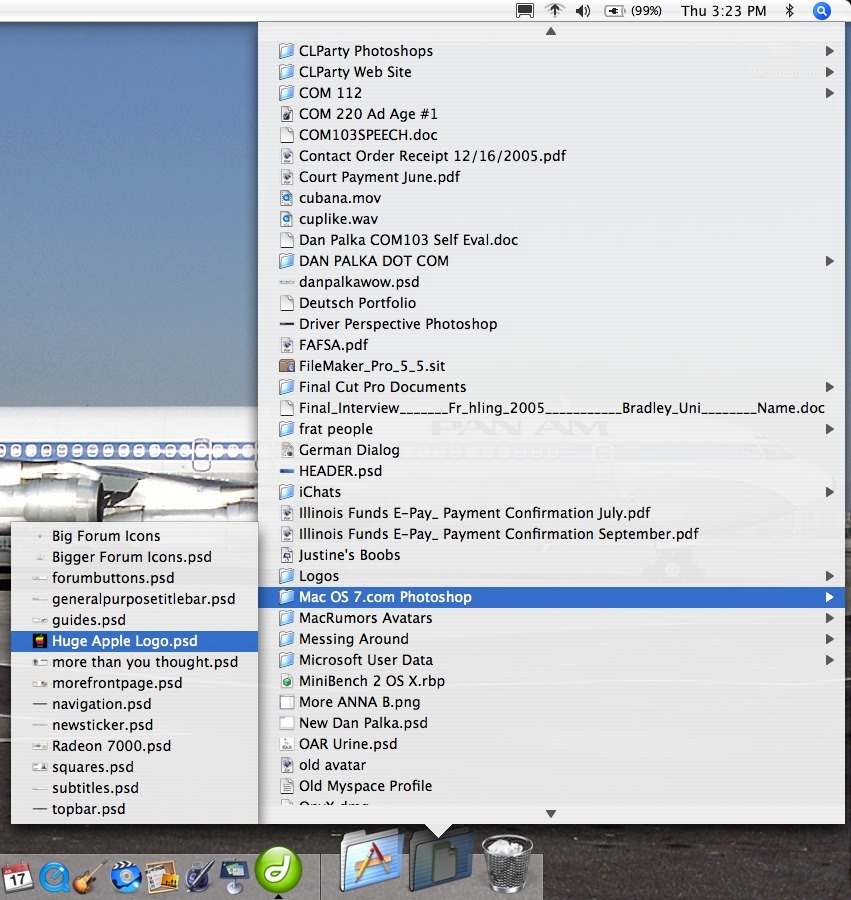
Task: Click the Bluetooth menu bar icon
Action: pyautogui.click(x=790, y=11)
